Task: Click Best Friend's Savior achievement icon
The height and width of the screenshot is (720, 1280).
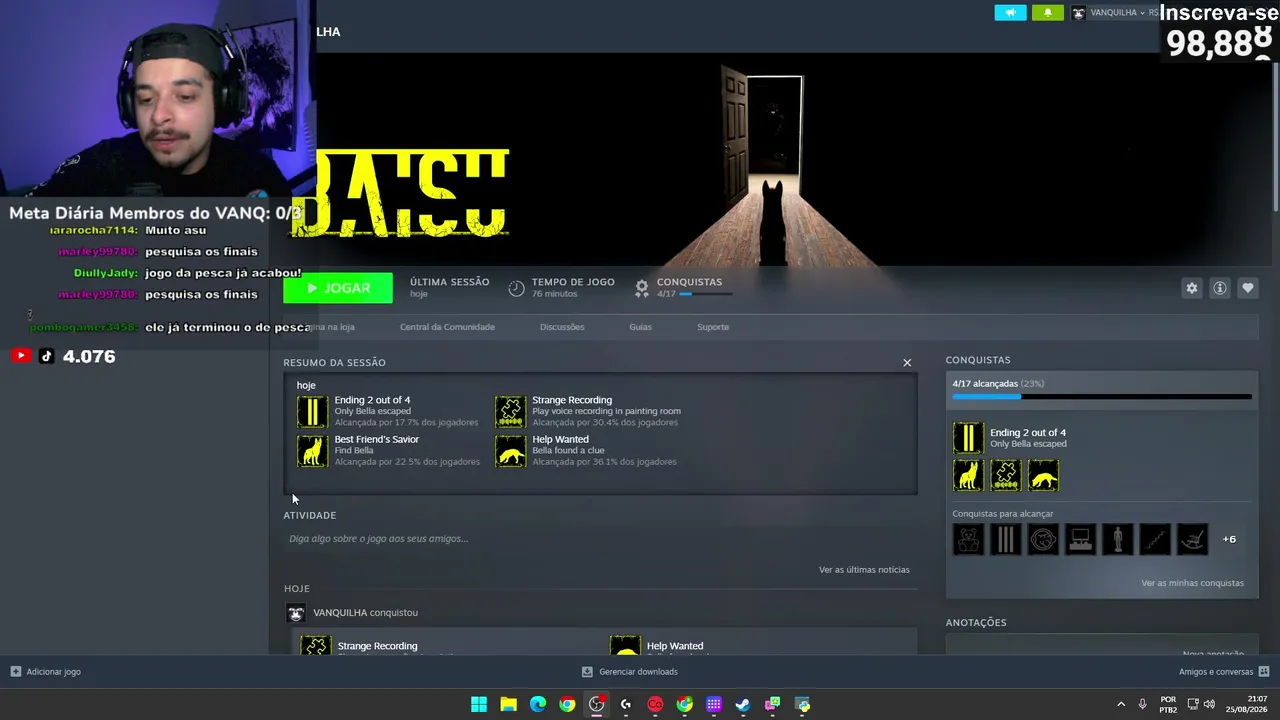Action: pyautogui.click(x=312, y=451)
